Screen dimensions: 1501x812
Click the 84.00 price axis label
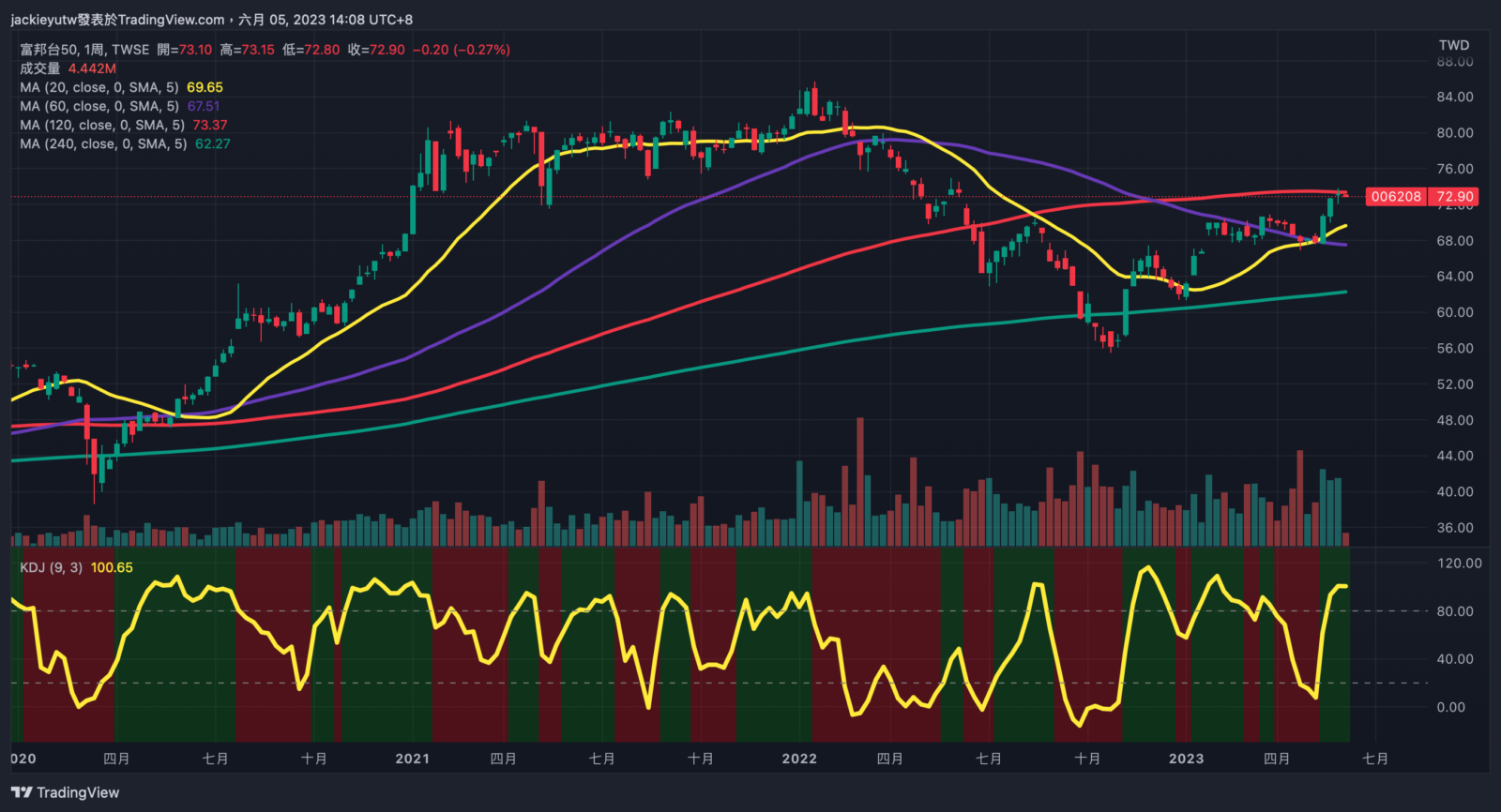pos(1454,97)
